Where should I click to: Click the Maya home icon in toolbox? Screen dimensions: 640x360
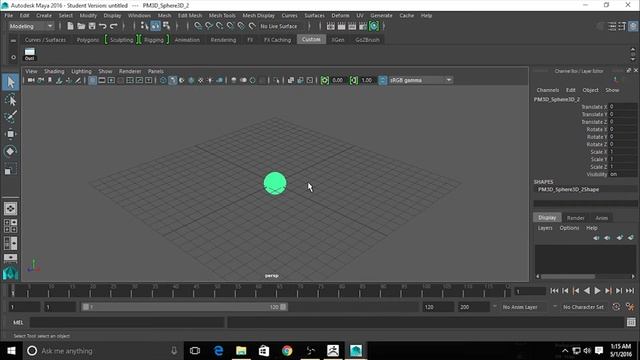[x=10, y=273]
